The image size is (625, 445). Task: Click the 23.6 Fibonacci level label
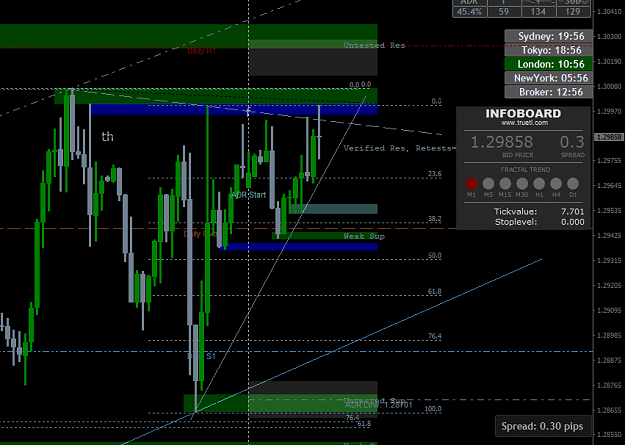coord(435,174)
